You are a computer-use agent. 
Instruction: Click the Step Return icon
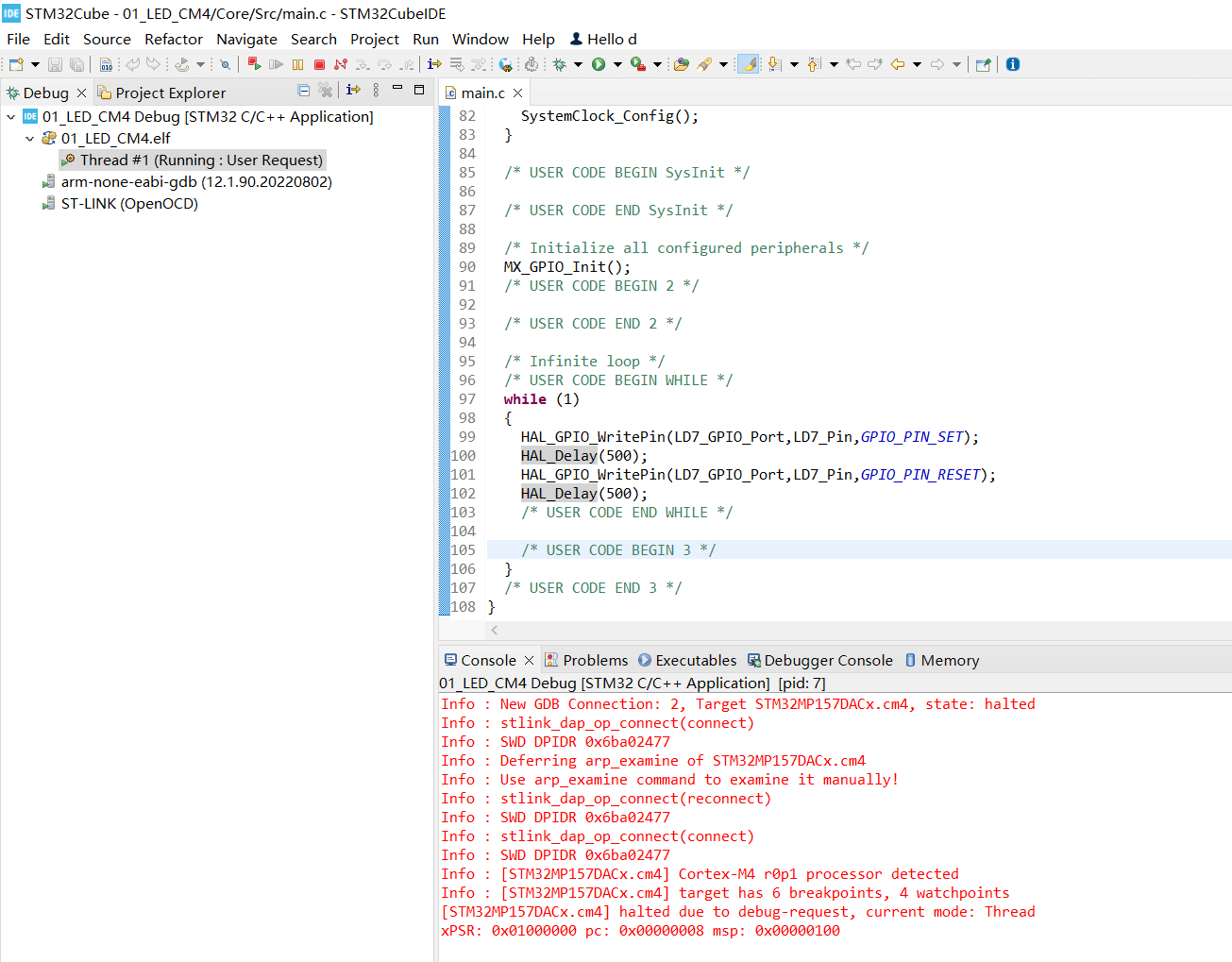tap(406, 64)
